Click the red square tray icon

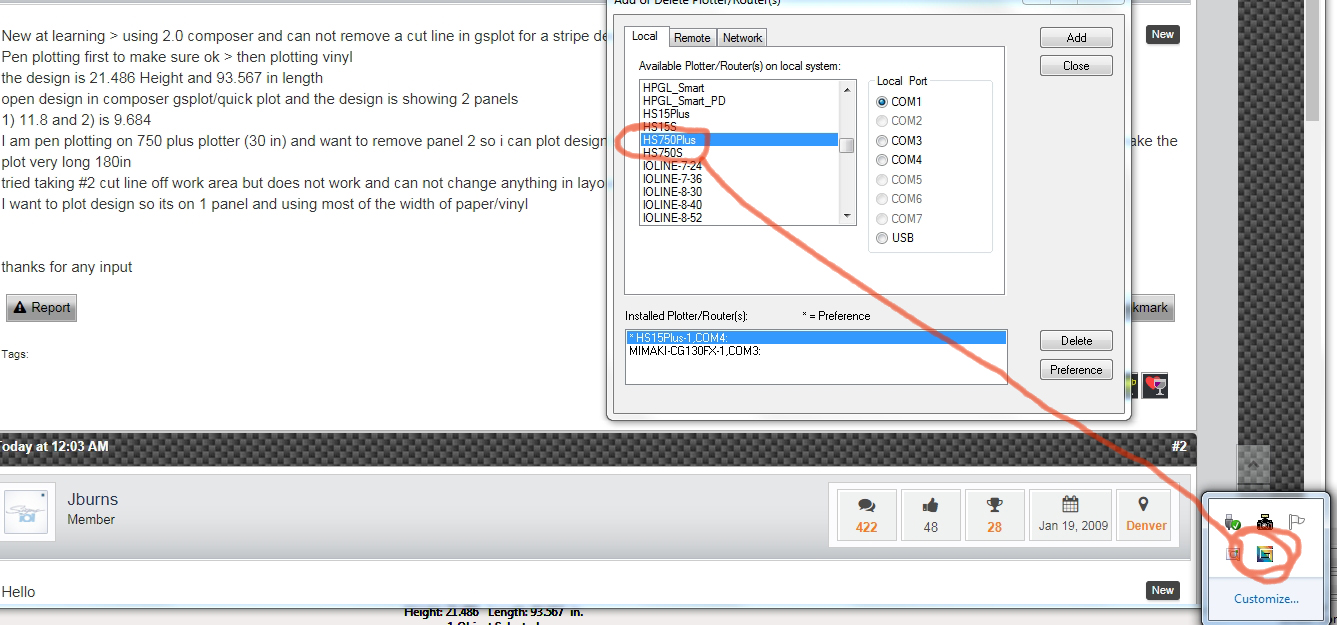(1233, 553)
